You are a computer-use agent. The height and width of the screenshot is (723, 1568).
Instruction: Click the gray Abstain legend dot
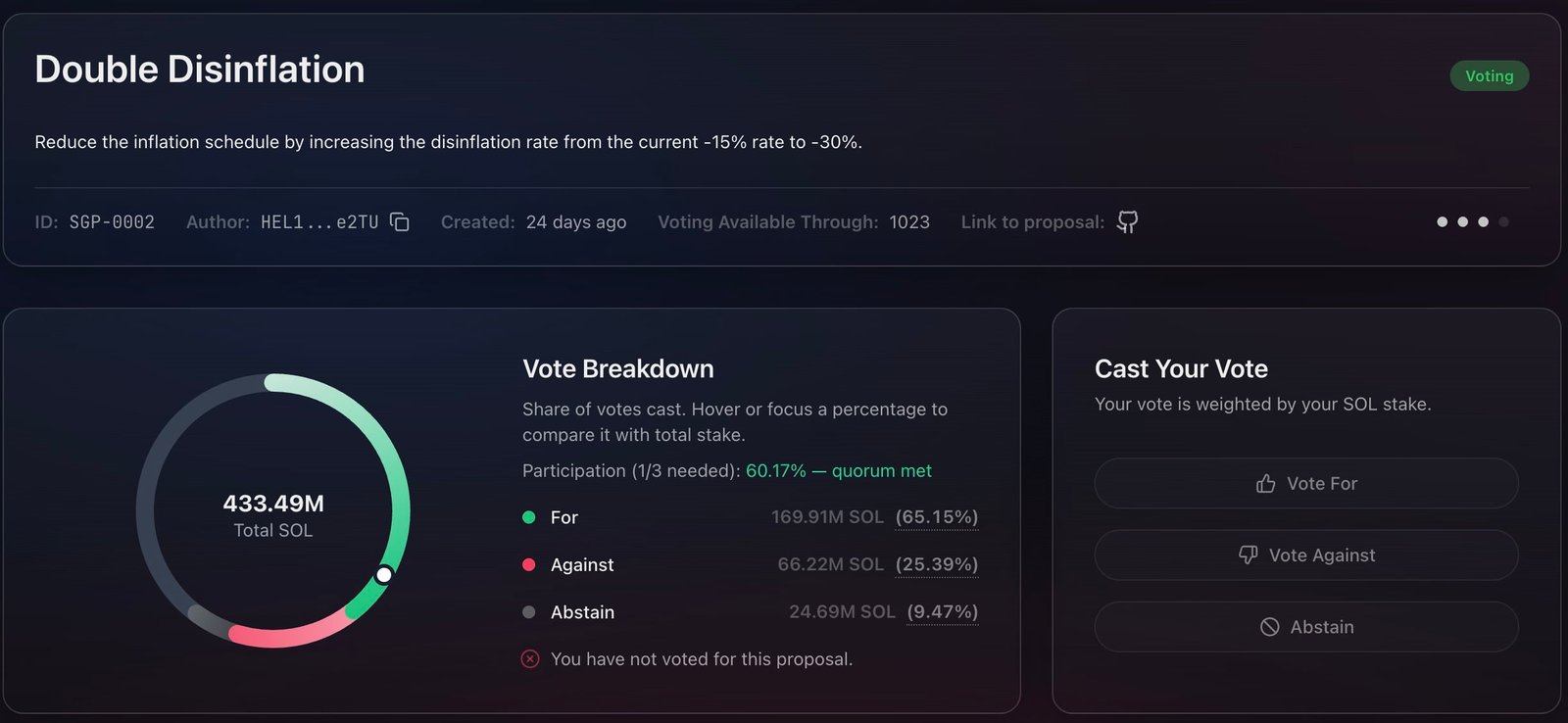pos(529,612)
